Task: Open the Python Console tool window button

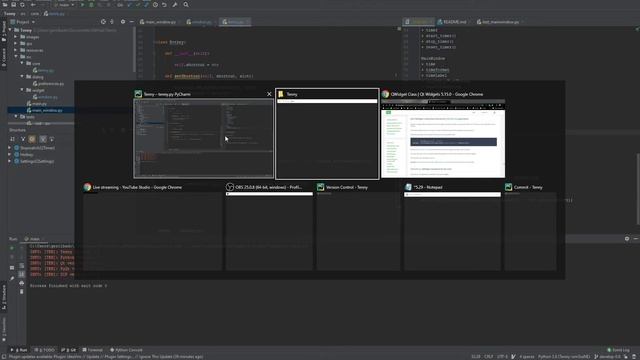Action: tap(126, 350)
